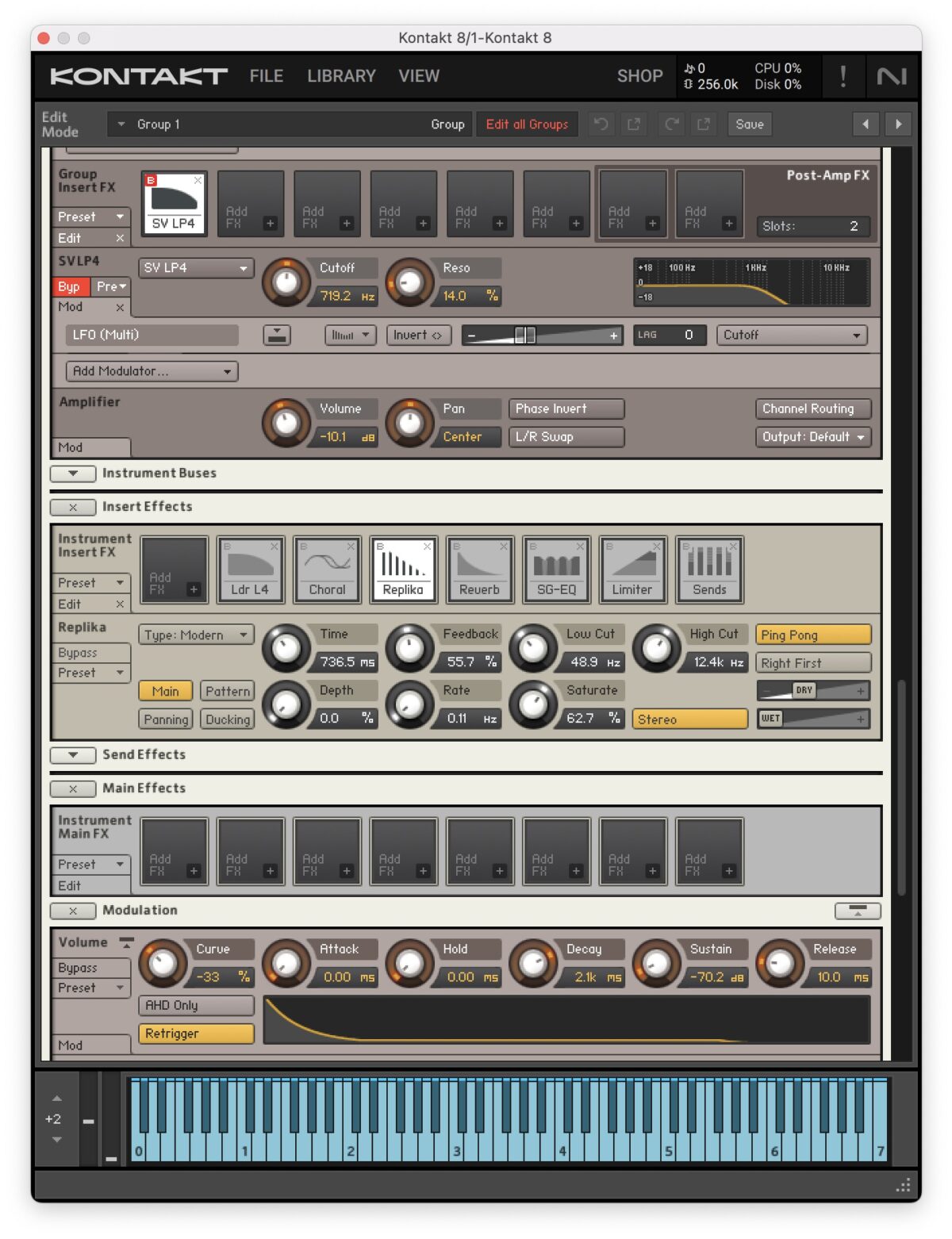Click the Native Instruments NI logo

(x=892, y=76)
